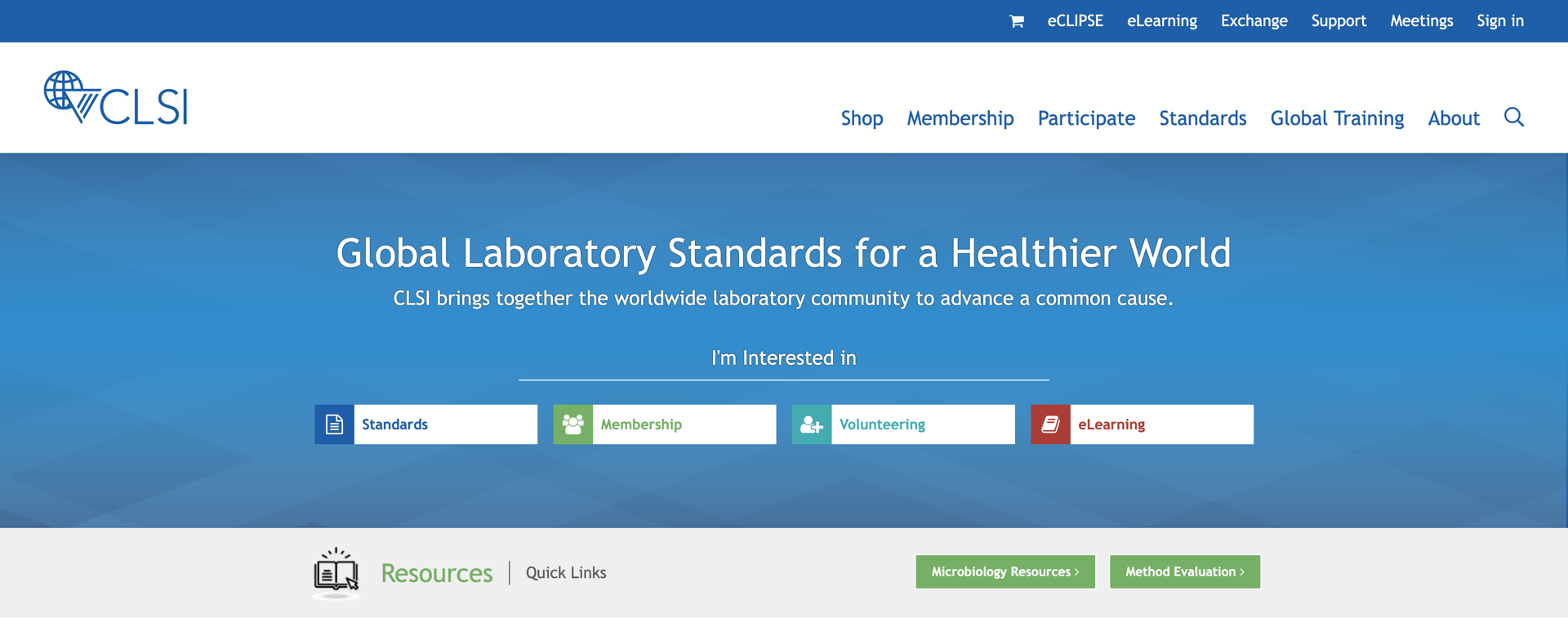
Task: Click the search magnifier icon
Action: (x=1514, y=118)
